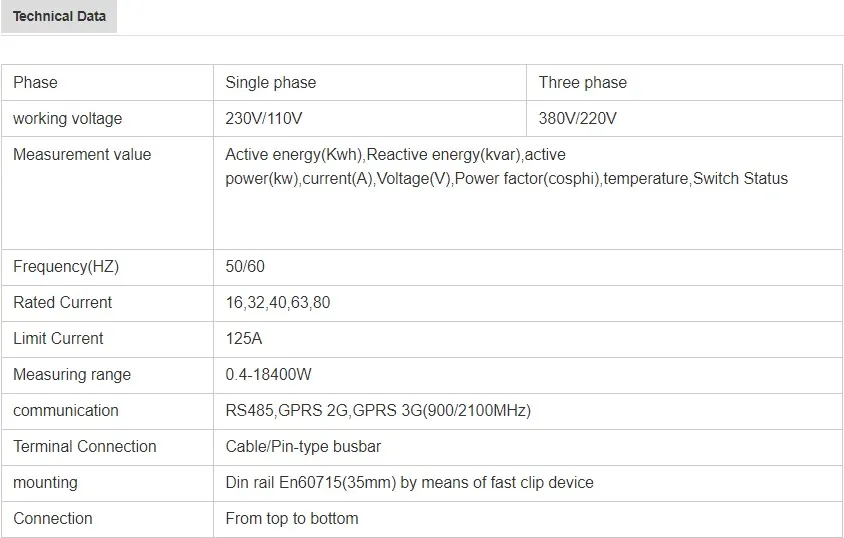This screenshot has width=844, height=538.
Task: Open the Technical Data tab
Action: tap(59, 17)
